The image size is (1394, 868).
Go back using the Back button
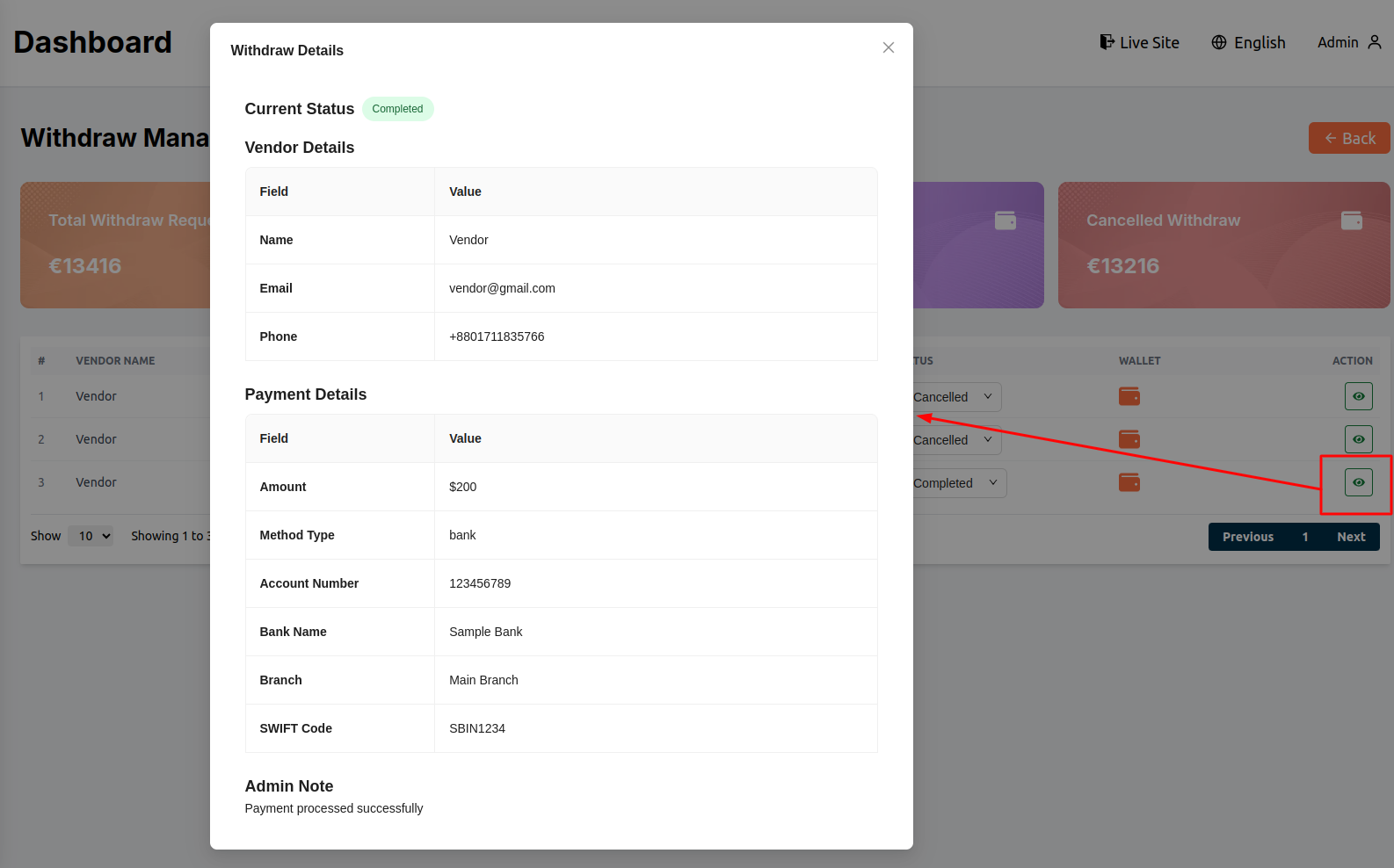[x=1348, y=138]
